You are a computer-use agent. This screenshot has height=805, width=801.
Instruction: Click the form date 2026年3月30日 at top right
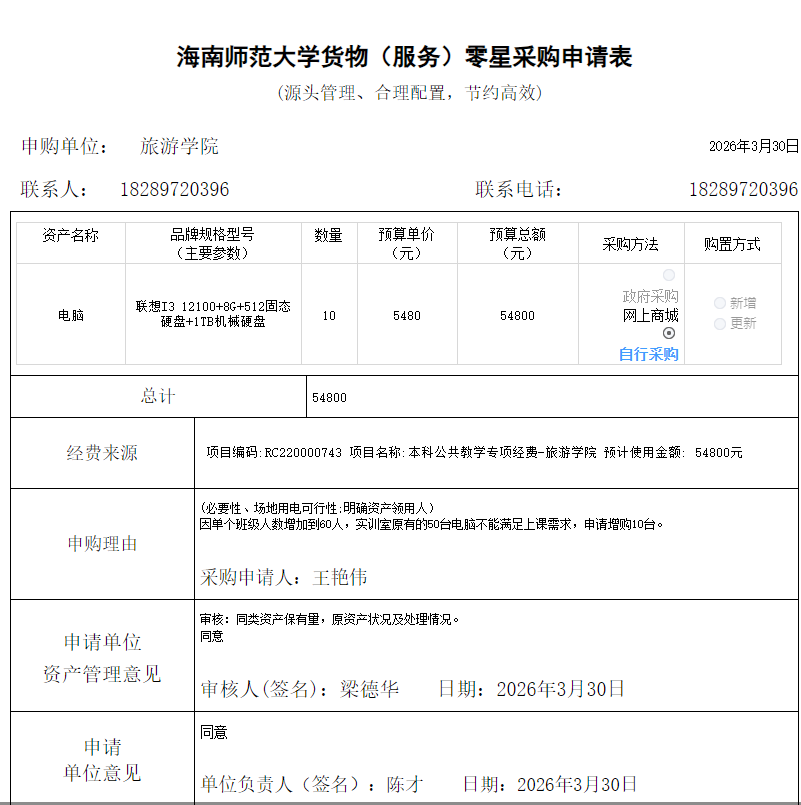(753, 146)
